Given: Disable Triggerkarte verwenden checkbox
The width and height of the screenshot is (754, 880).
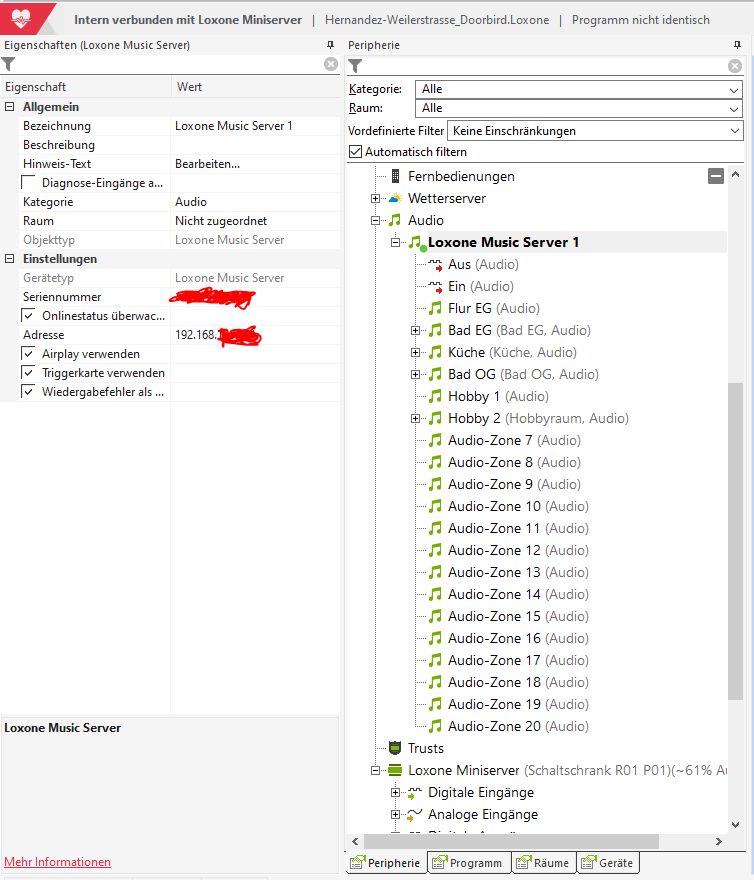Looking at the screenshot, I should [x=28, y=373].
